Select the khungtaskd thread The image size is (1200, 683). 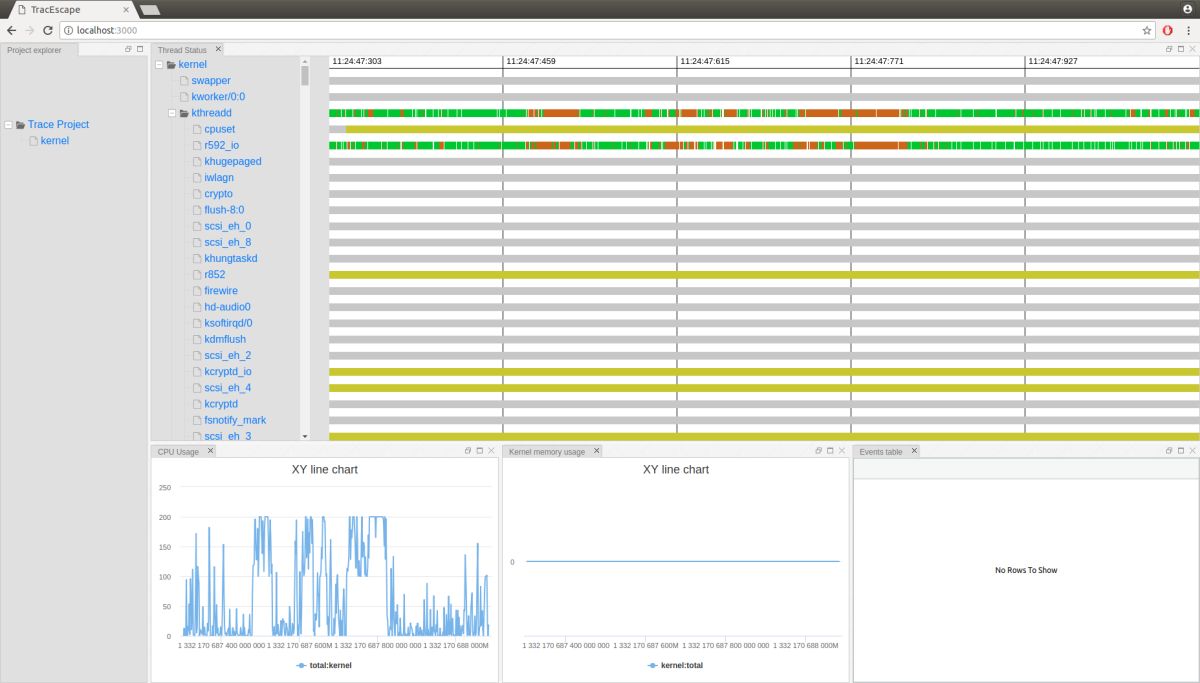tap(231, 258)
